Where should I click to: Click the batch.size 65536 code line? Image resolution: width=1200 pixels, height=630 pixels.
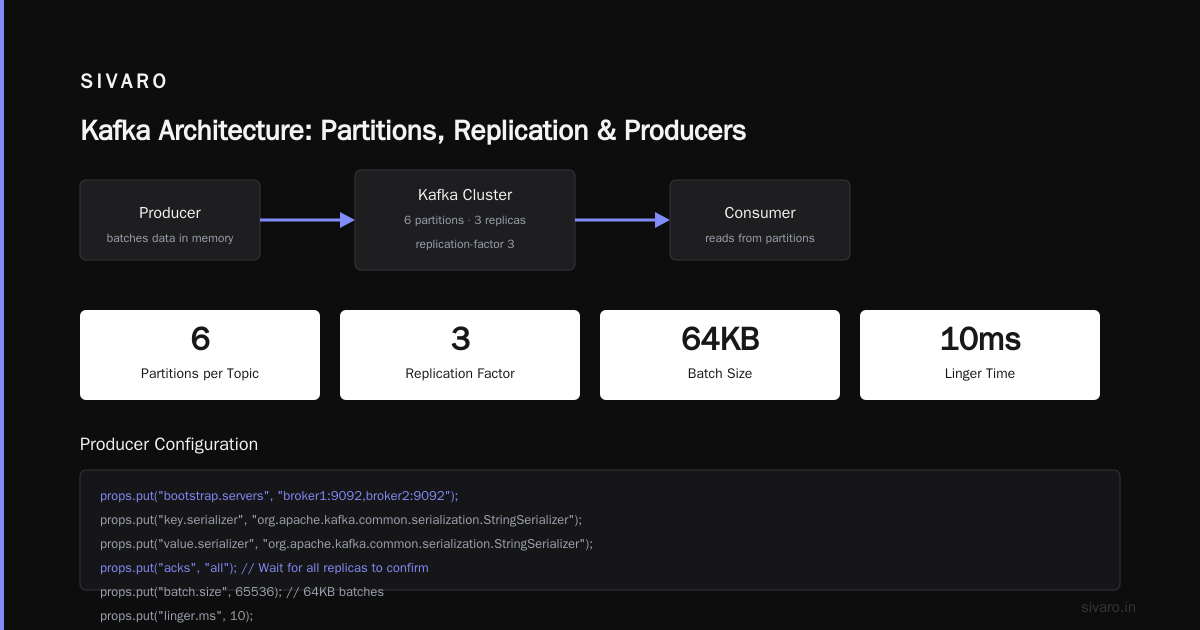242,591
